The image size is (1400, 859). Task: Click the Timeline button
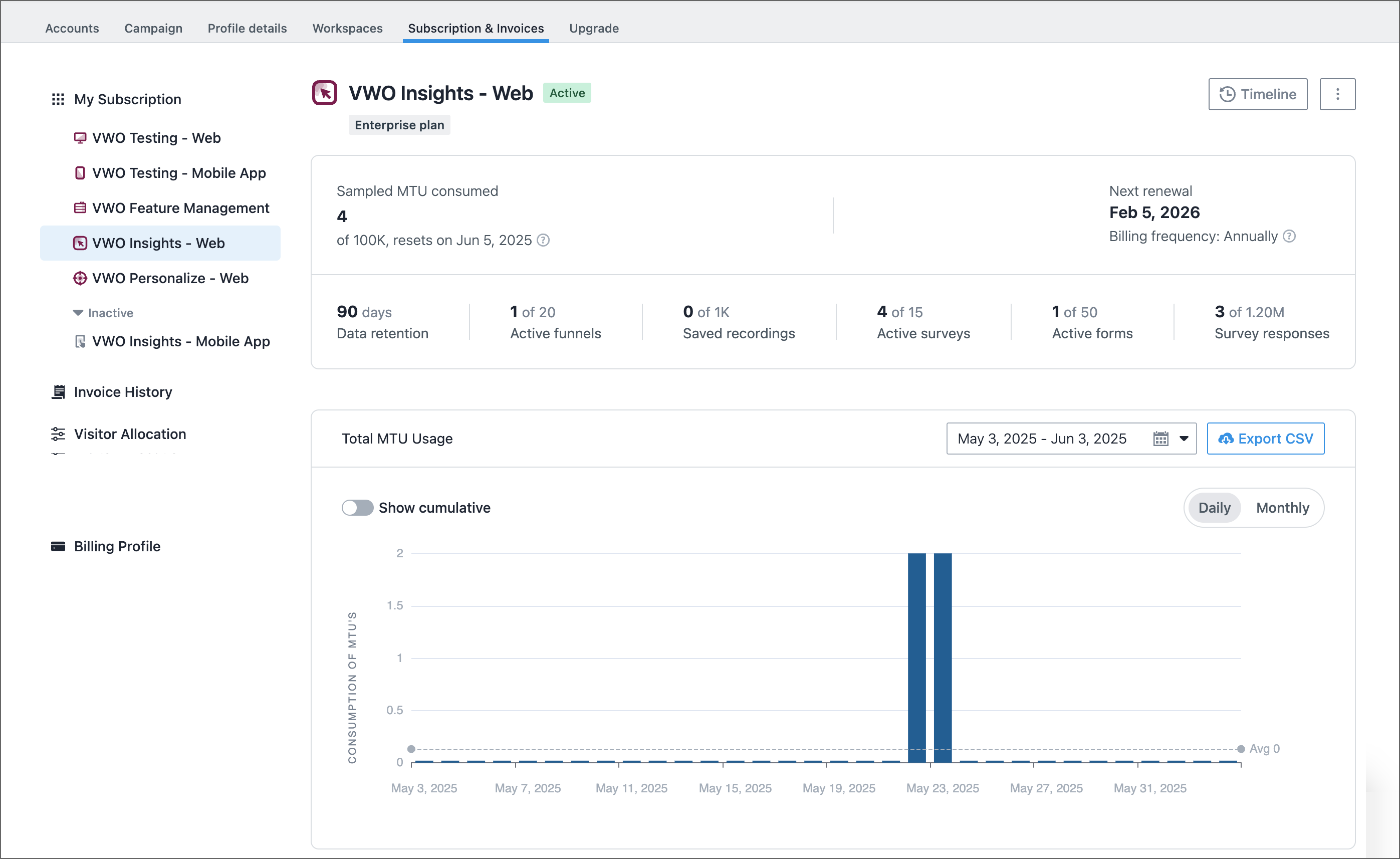1258,94
